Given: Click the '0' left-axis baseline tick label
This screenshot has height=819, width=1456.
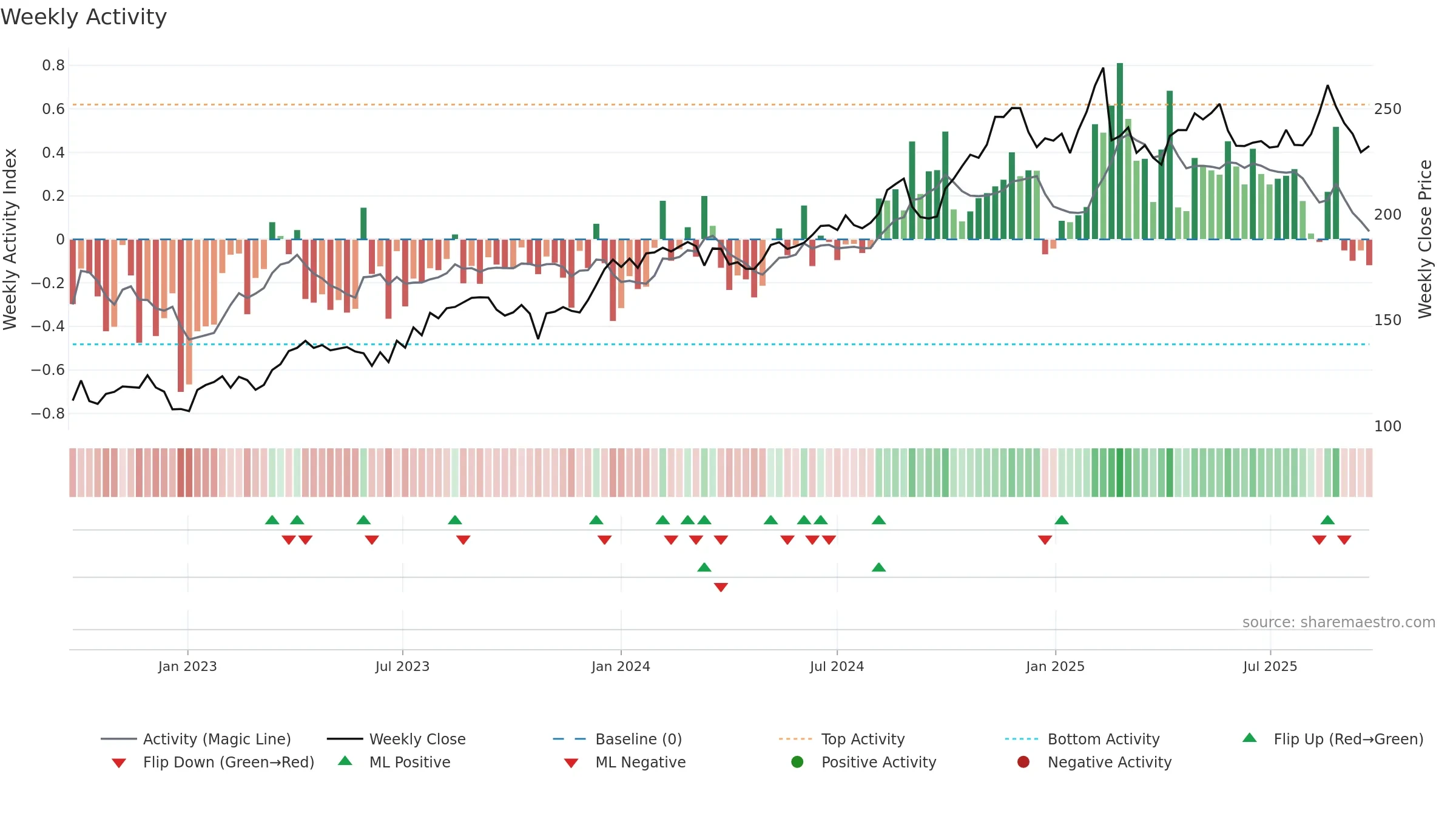Looking at the screenshot, I should [x=60, y=240].
